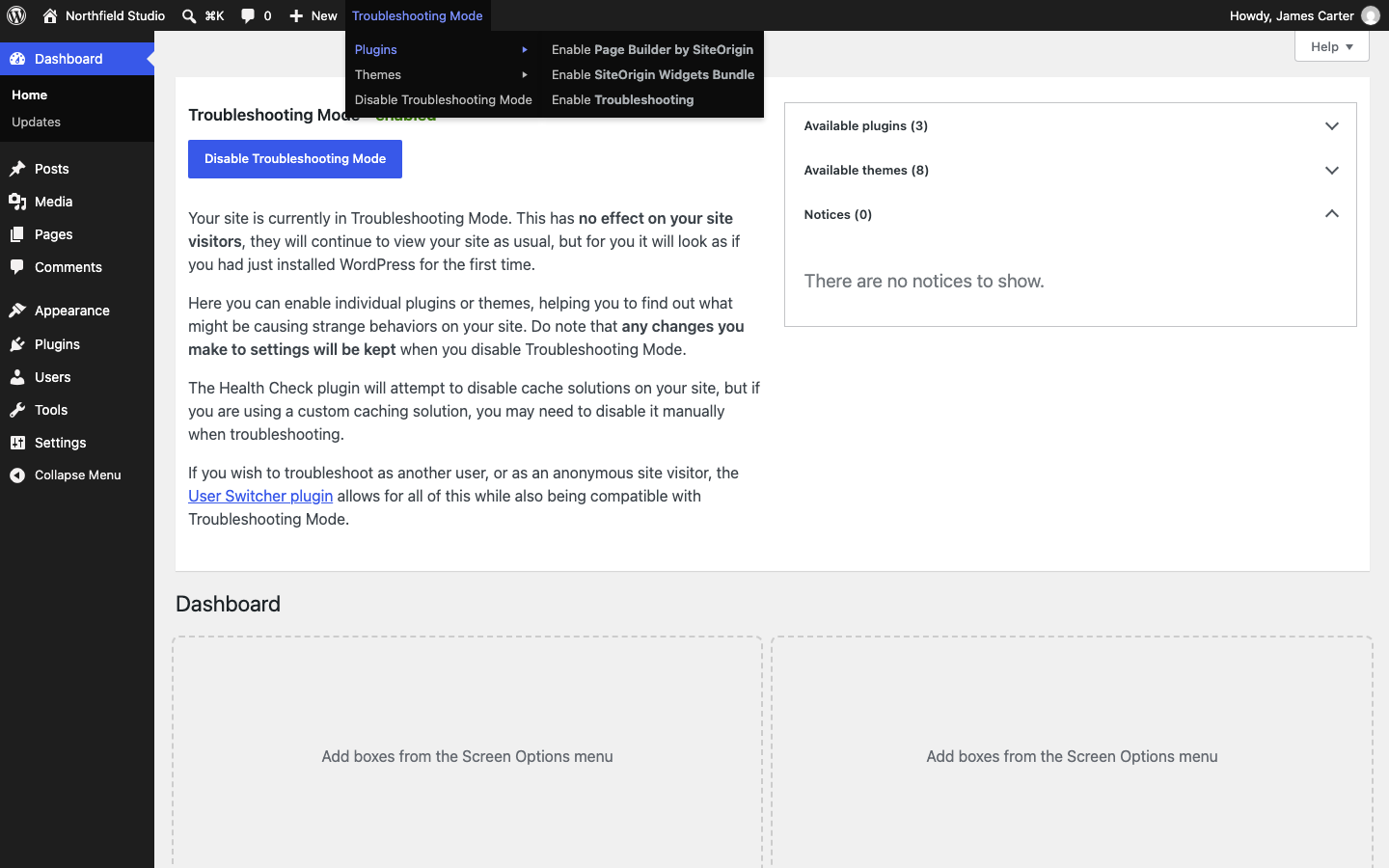Go to Updates in the sidebar
Screen dimensions: 1389x868
tap(37, 122)
